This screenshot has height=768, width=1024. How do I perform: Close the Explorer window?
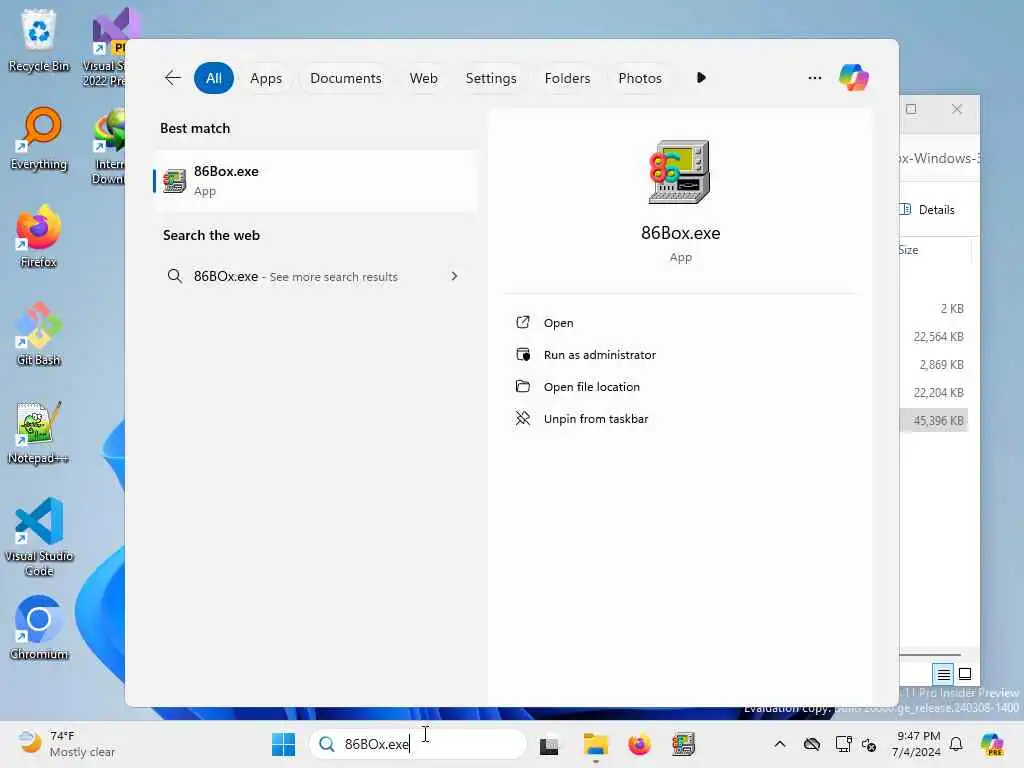click(x=957, y=109)
